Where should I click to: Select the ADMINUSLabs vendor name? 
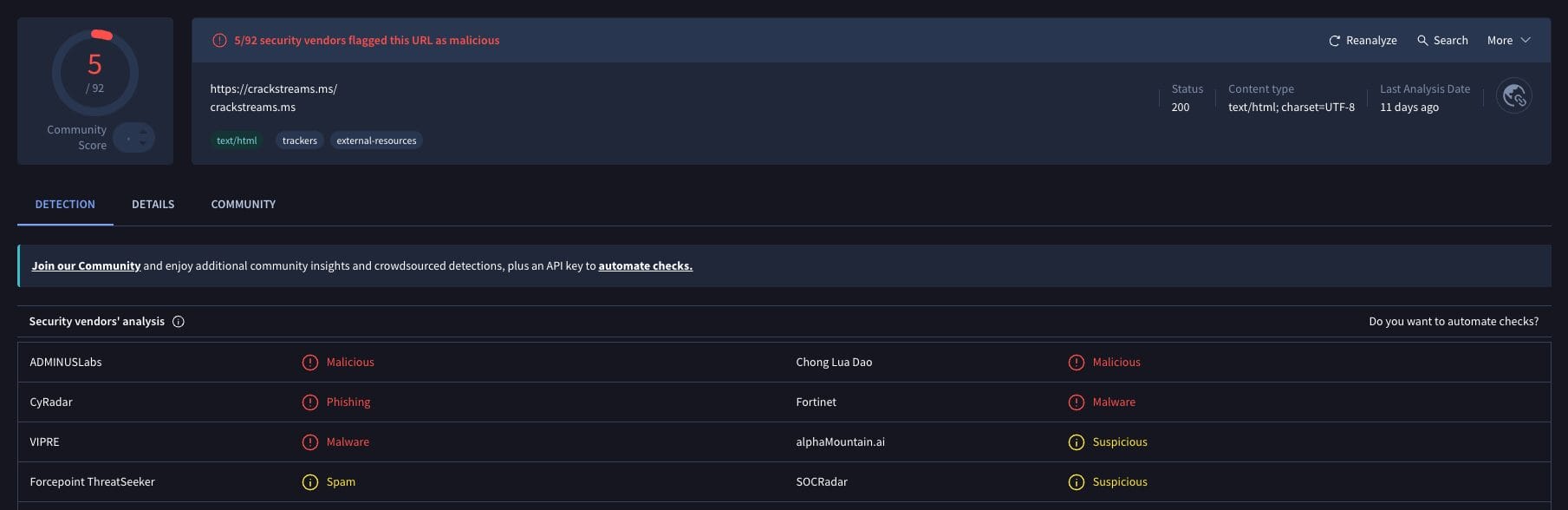pos(66,363)
